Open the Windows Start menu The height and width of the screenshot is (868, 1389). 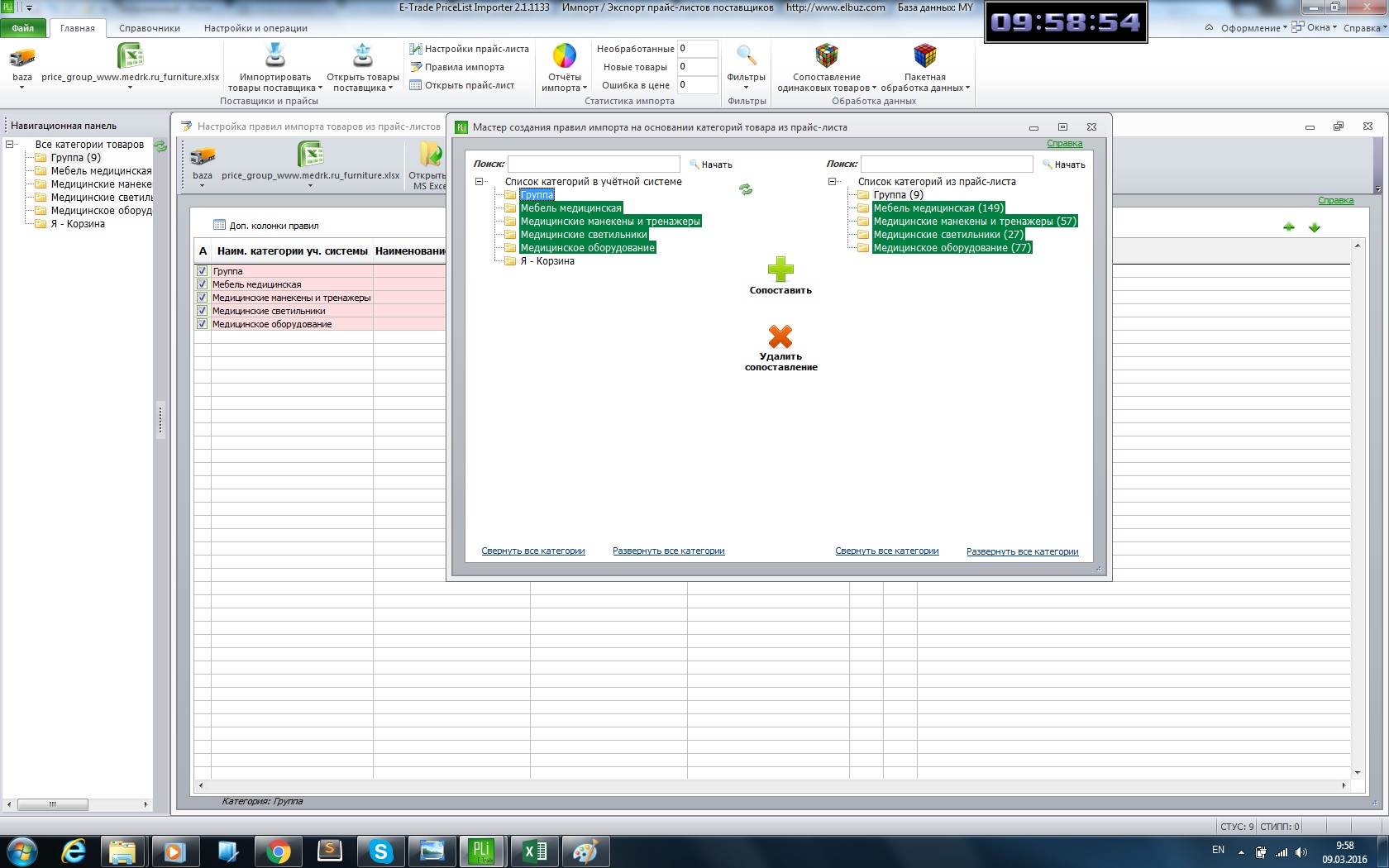pos(22,851)
